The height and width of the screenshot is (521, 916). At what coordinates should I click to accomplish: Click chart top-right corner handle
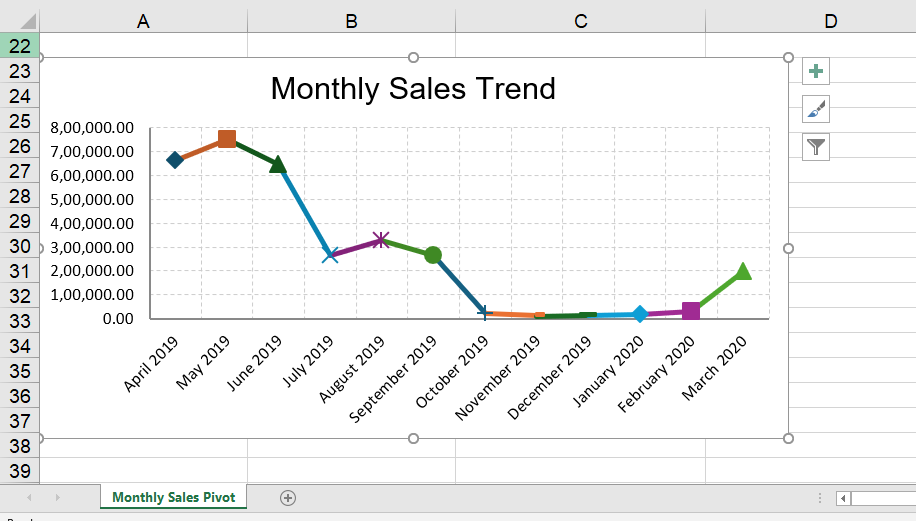[x=788, y=57]
